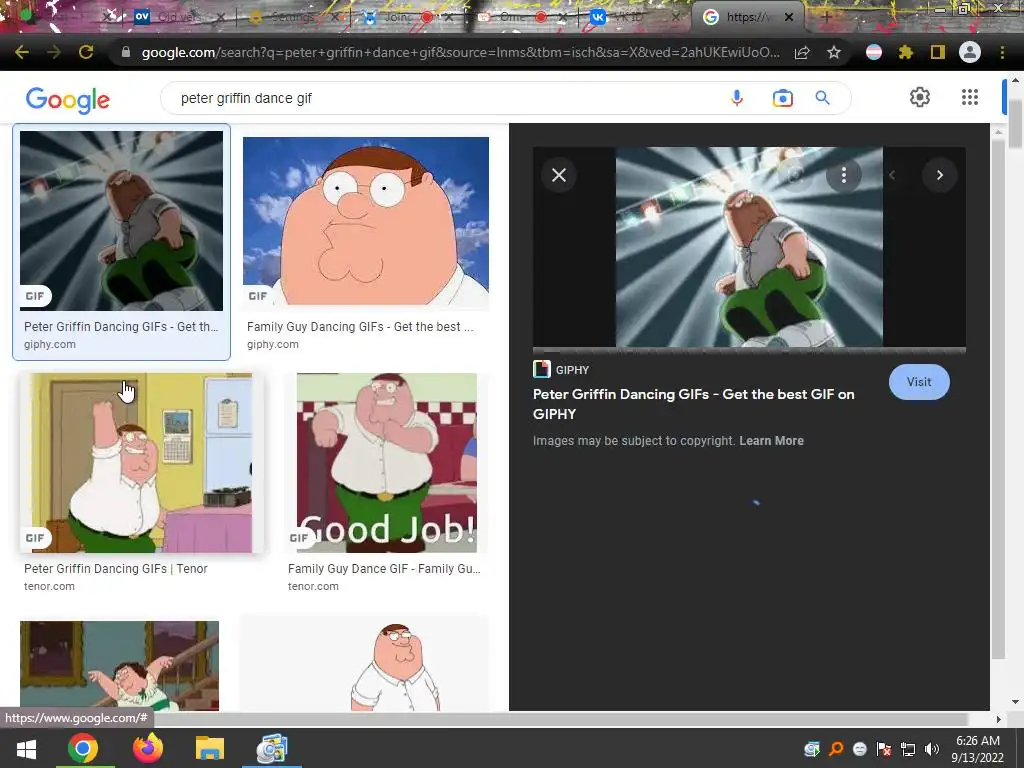Launch Firefox from the taskbar
Image resolution: width=1024 pixels, height=768 pixels.
tap(148, 748)
